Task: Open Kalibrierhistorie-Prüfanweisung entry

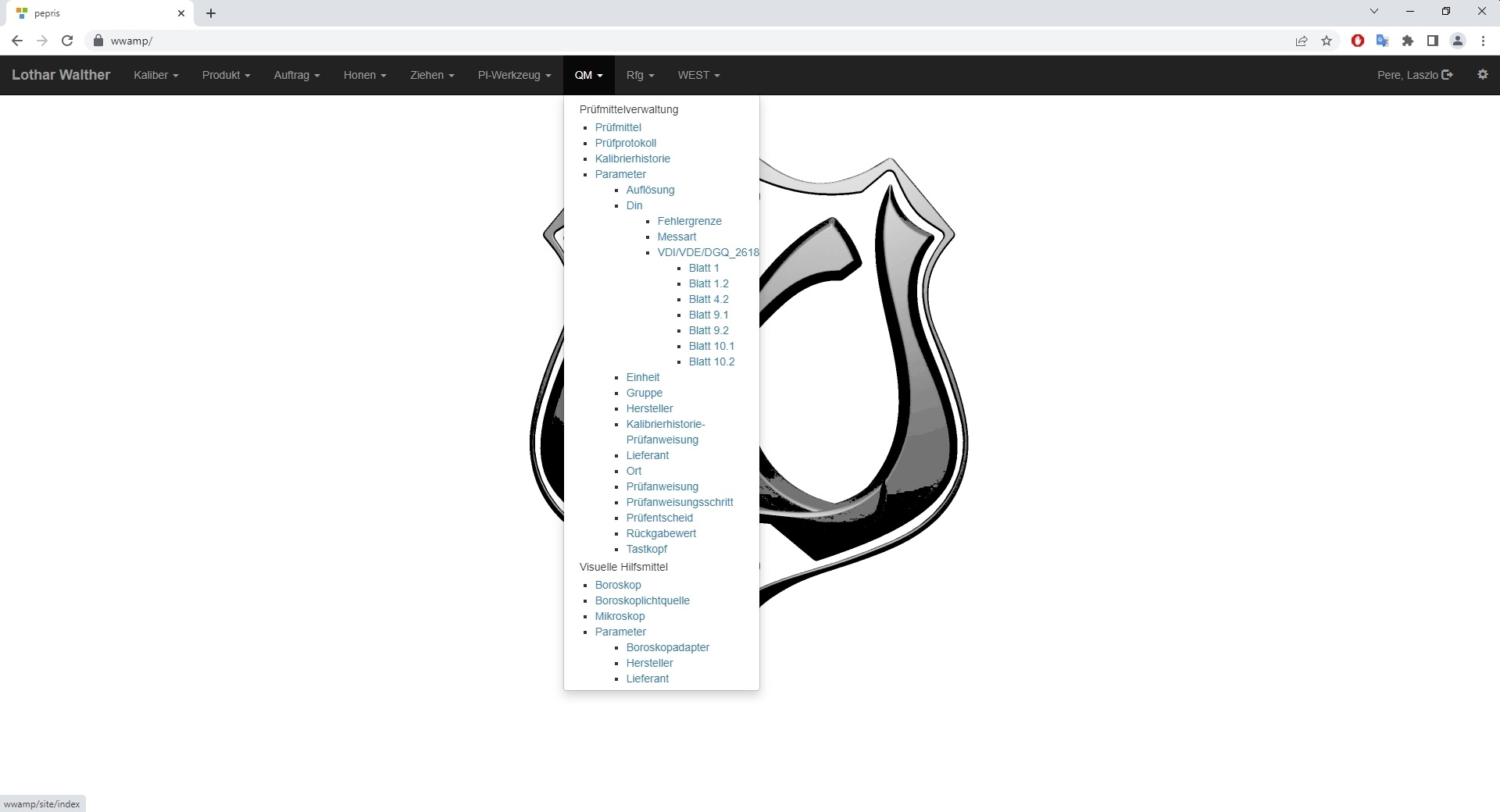Action: click(x=666, y=432)
